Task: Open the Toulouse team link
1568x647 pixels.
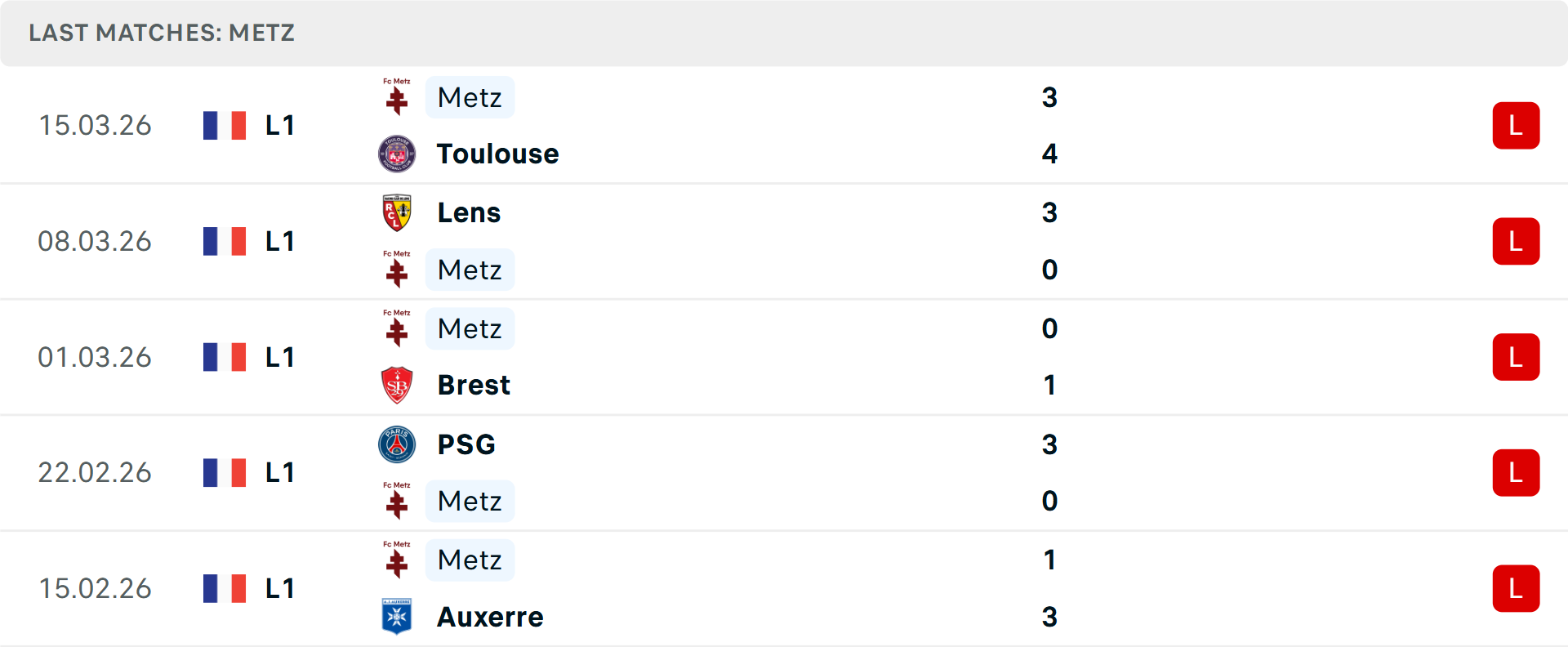Action: click(497, 154)
